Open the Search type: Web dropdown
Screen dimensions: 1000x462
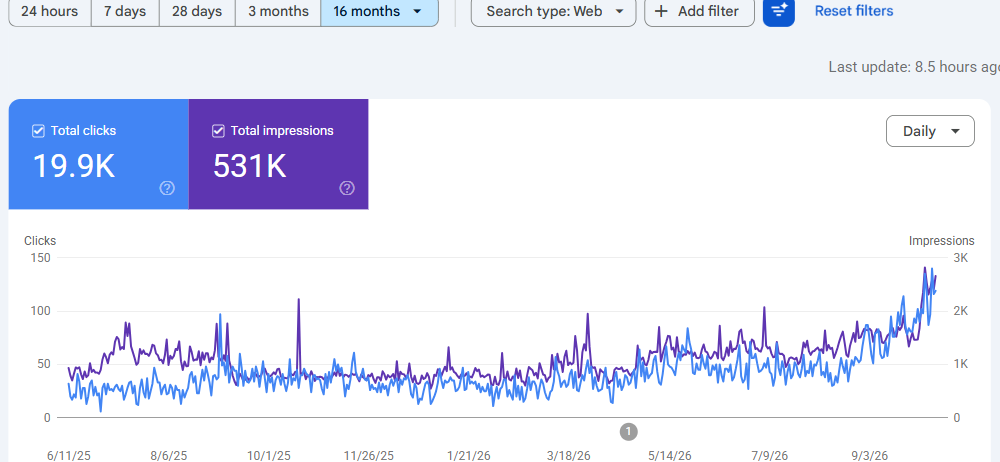point(554,11)
